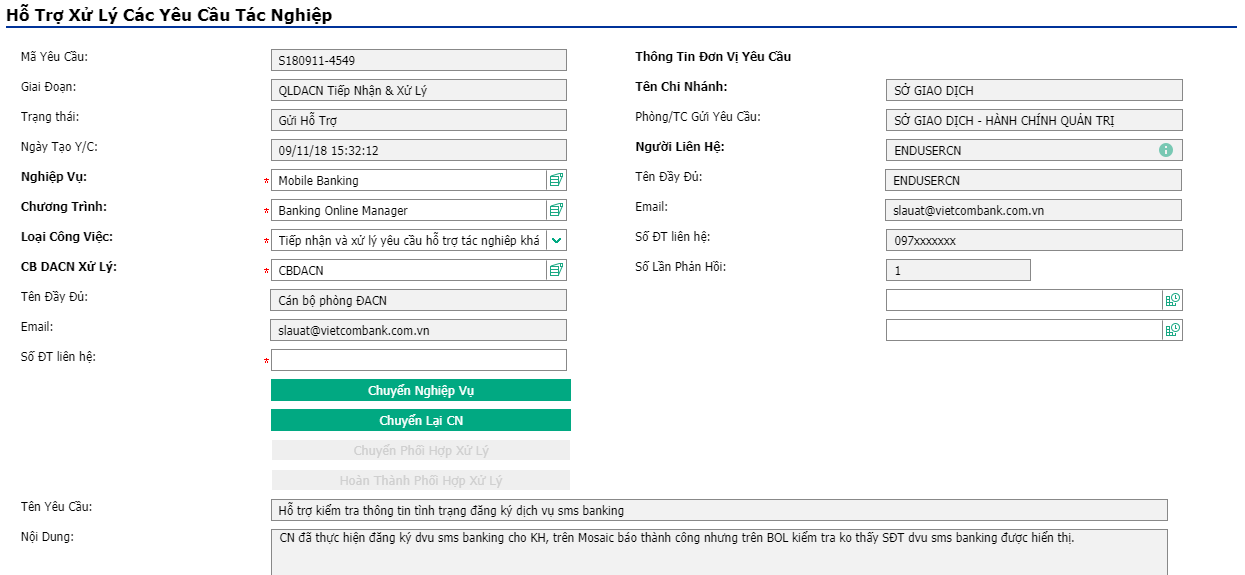Open the lookup icon beside CBDACN field

tap(556, 270)
